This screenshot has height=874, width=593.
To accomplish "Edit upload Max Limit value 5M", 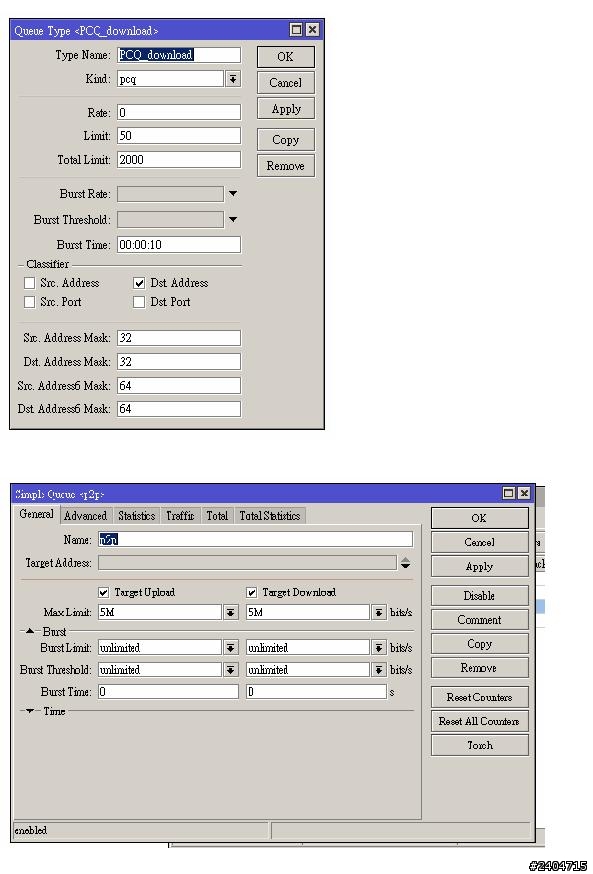I will coord(161,613).
